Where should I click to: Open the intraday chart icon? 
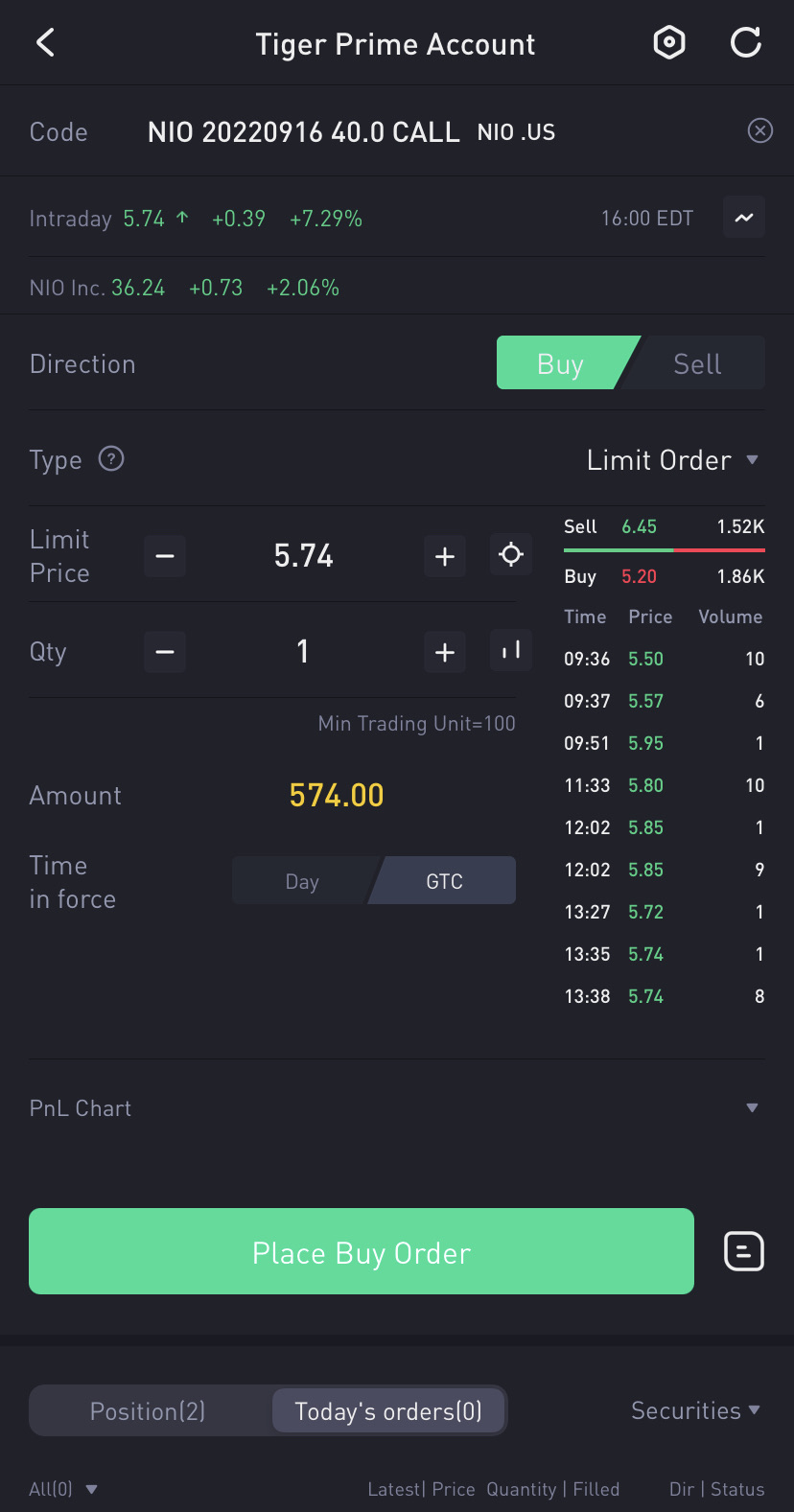(744, 218)
